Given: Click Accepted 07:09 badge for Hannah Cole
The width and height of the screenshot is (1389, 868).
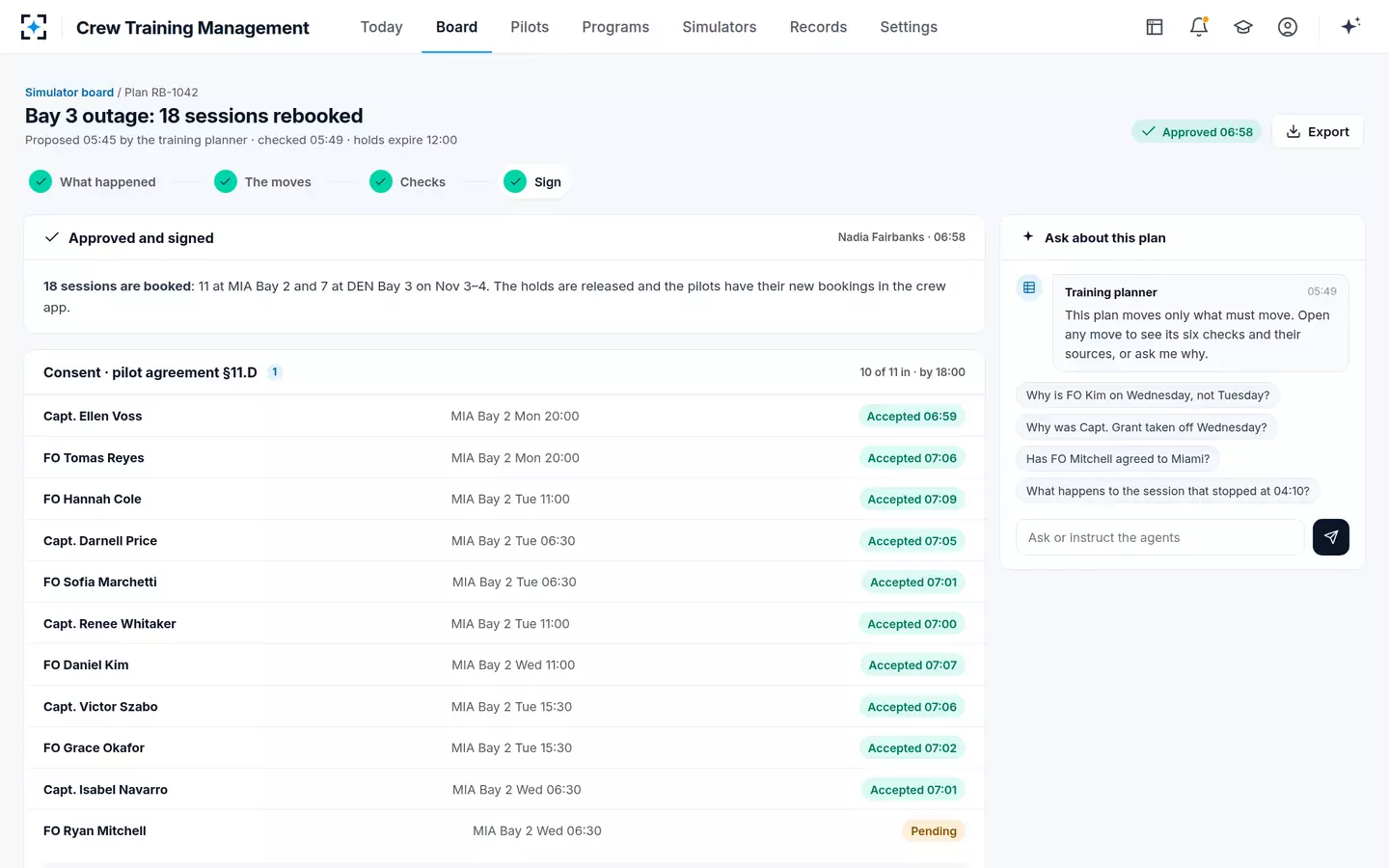Looking at the screenshot, I should coord(912,500).
